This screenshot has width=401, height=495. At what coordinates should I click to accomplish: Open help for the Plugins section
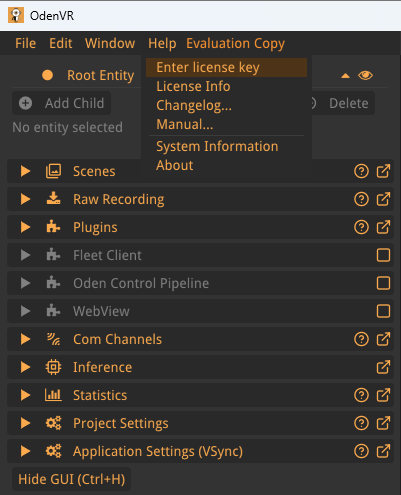361,227
